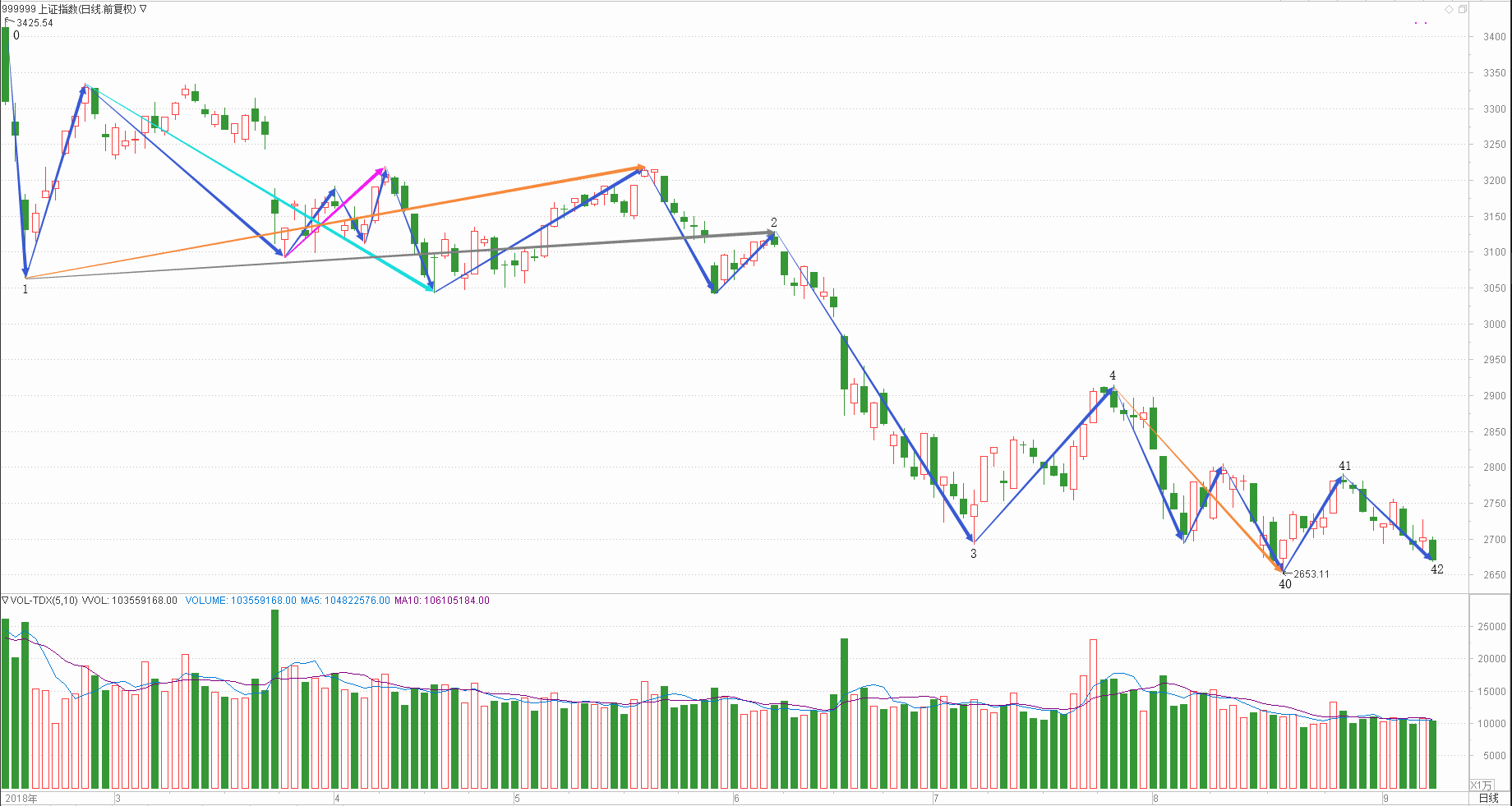The height and width of the screenshot is (806, 1512).
Task: Click month marker 9 on time axis
Action: coord(1385,798)
